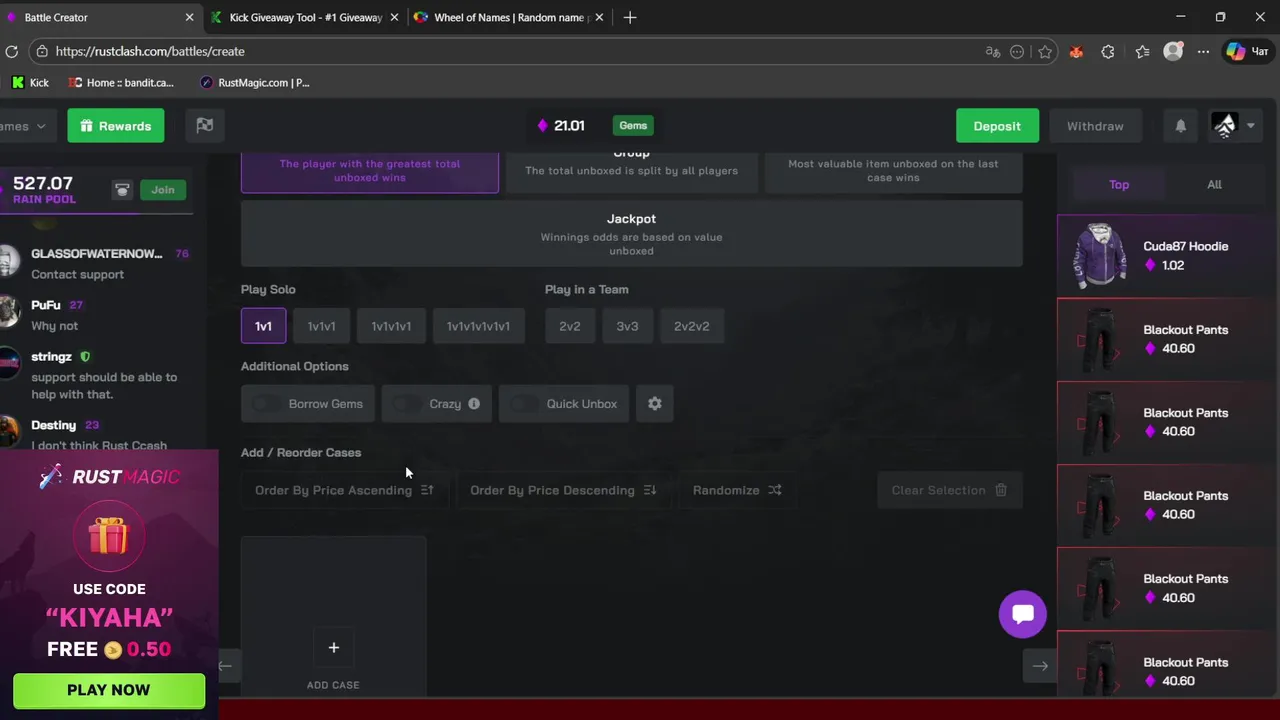Click the rain pool tip icon

point(122,190)
